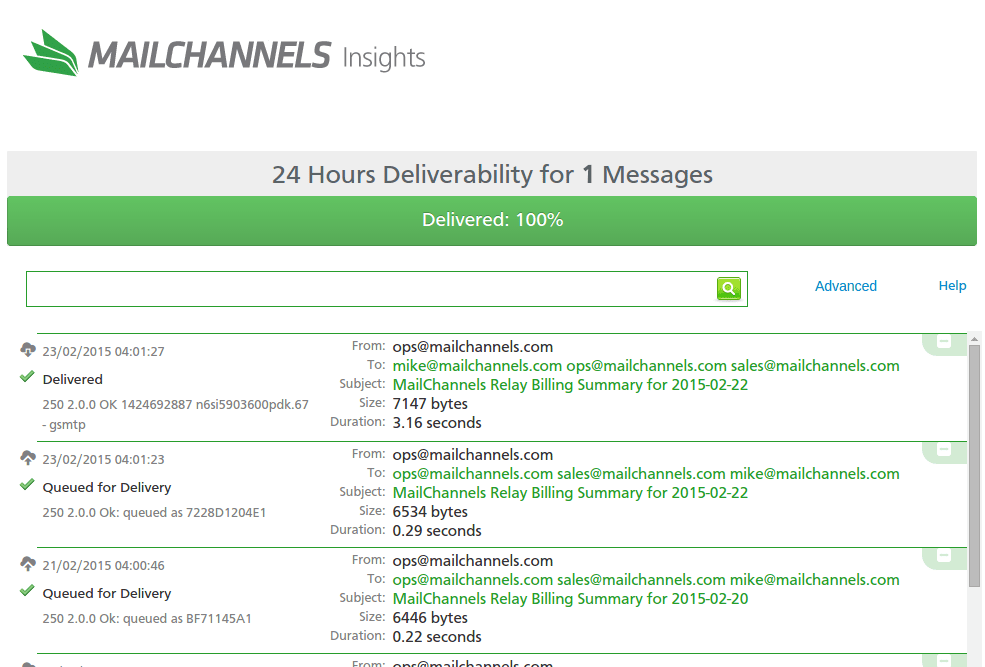Open subject Billing Summary 2015-02-22 sized 6534 bytes

pos(570,493)
